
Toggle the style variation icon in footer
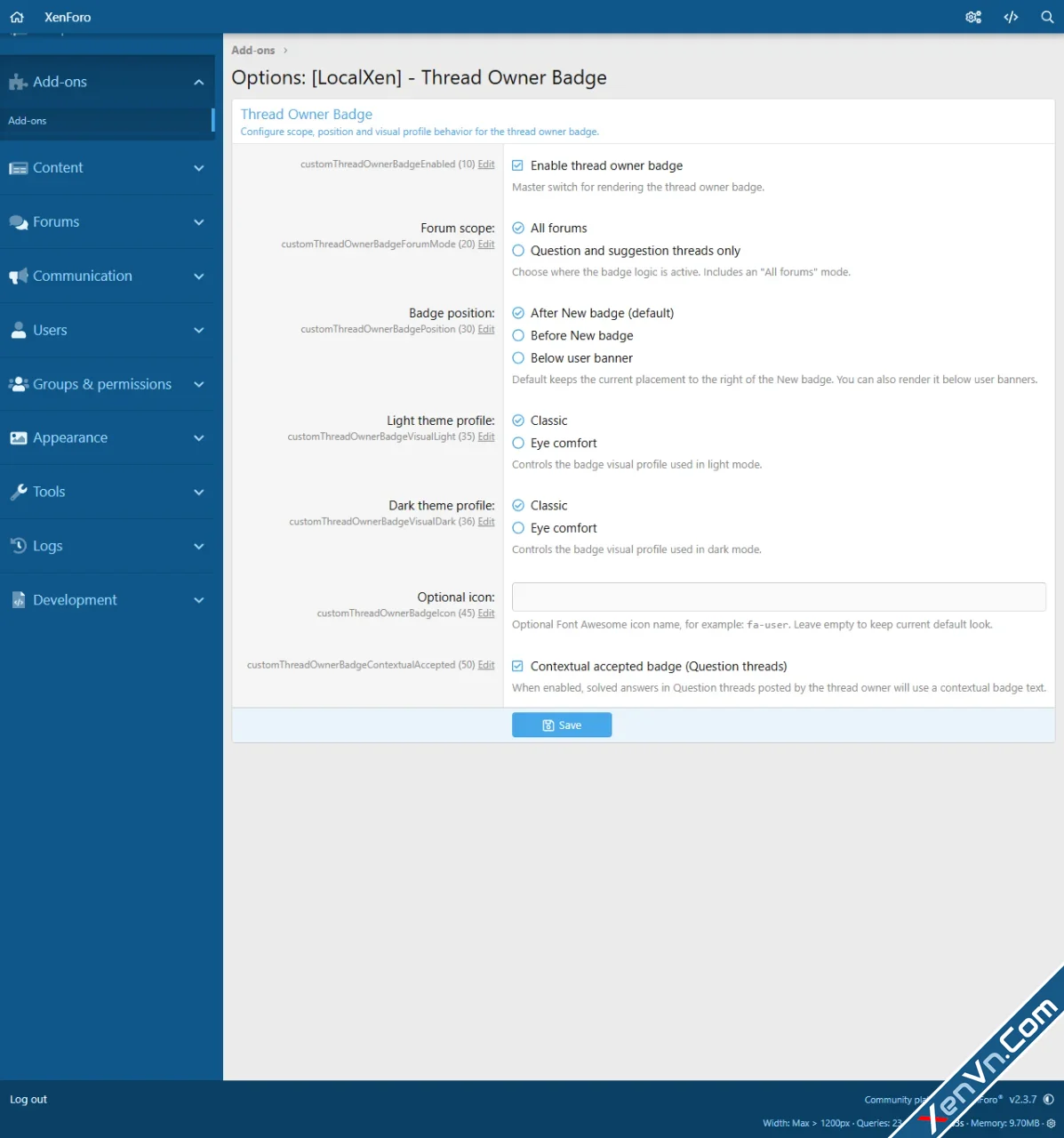pos(1049,1100)
